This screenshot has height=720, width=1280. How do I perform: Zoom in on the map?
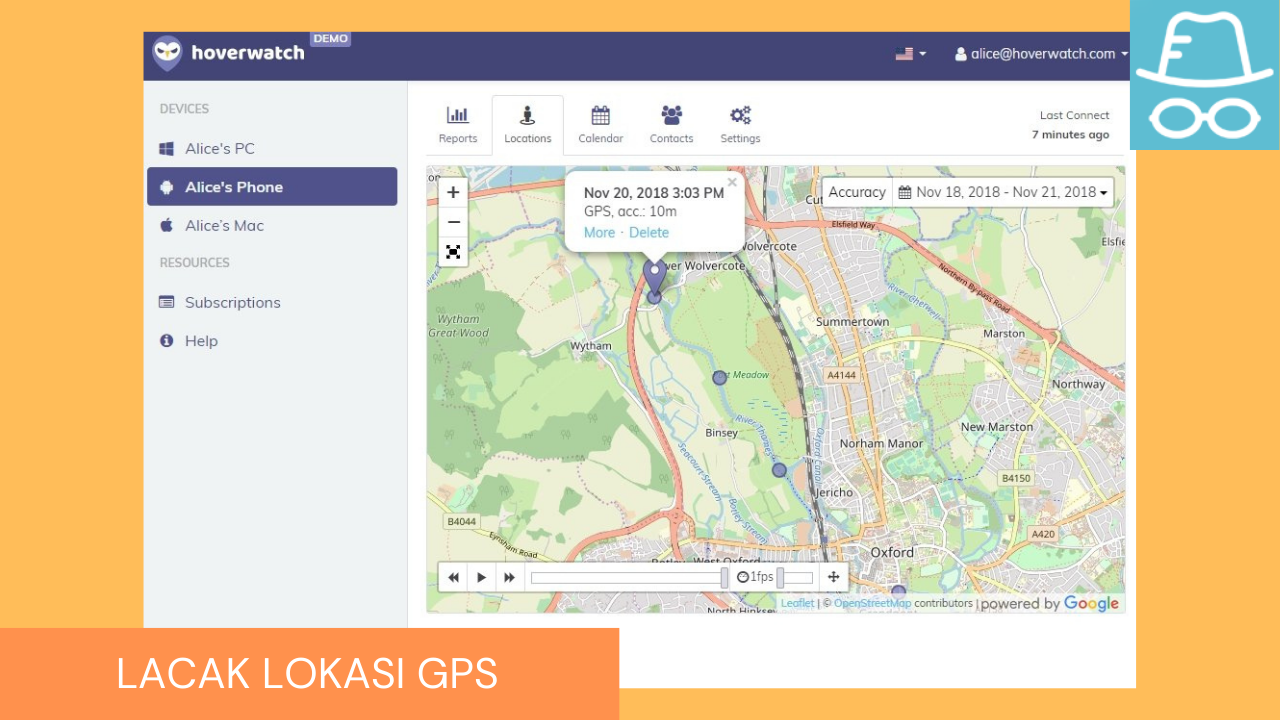453,192
